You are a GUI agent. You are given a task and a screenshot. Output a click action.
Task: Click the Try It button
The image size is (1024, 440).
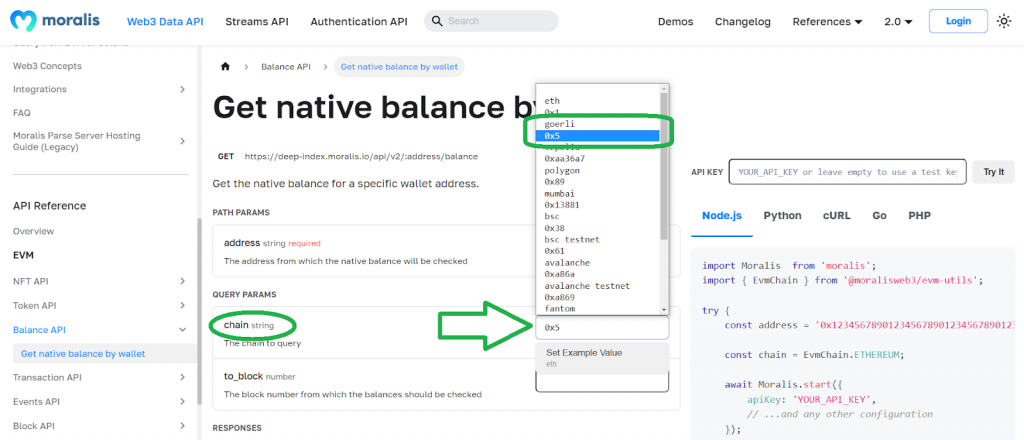point(993,172)
